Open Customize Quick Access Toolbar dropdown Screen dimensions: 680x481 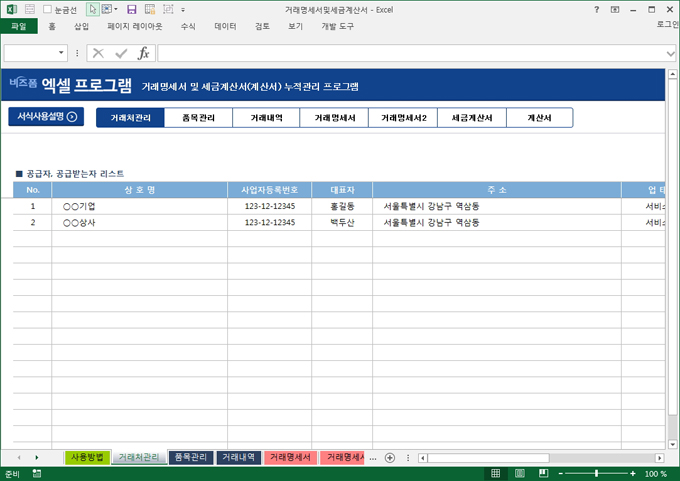pyautogui.click(x=183, y=10)
